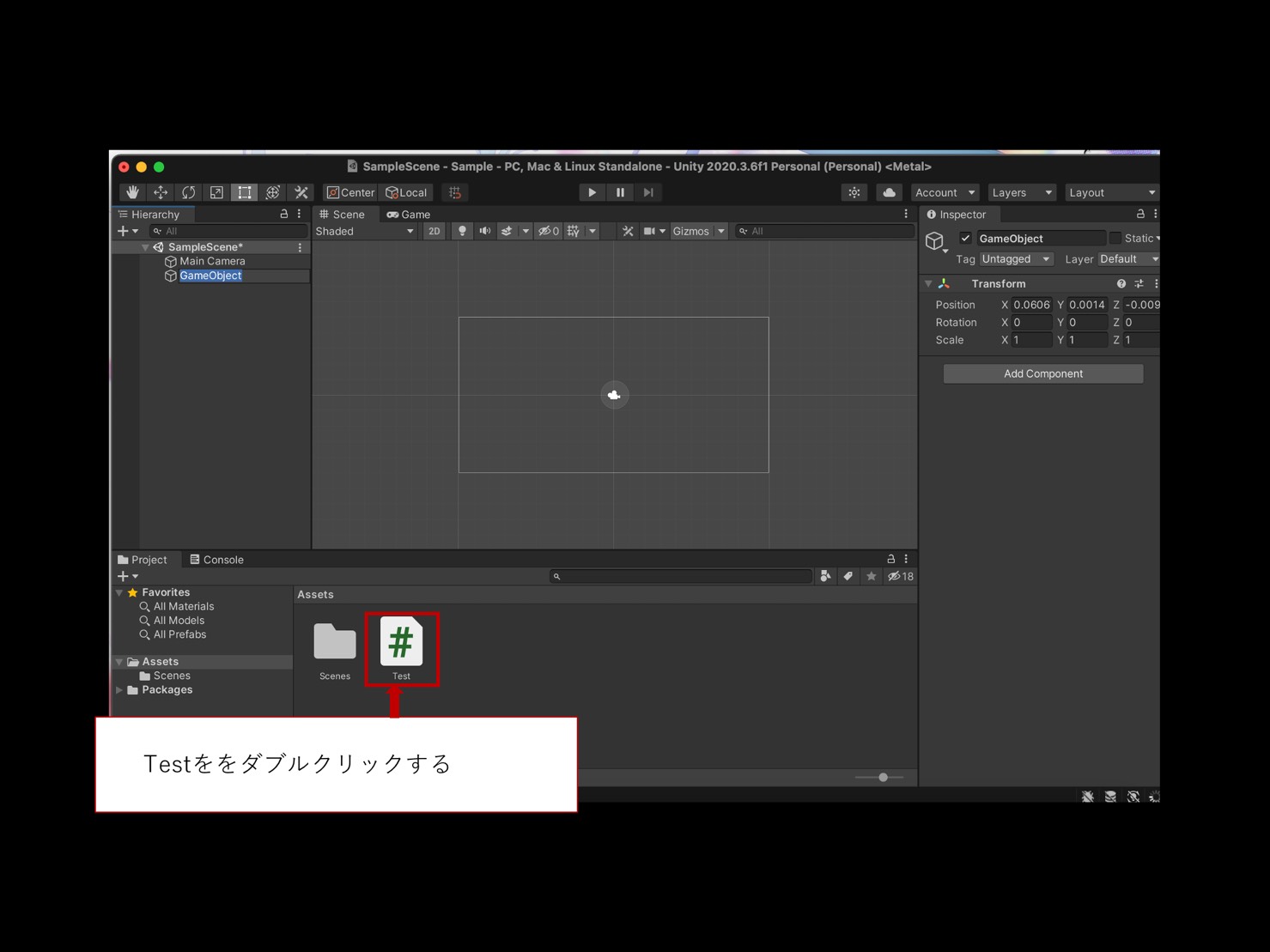Viewport: 1270px width, 952px height.
Task: Open Transform help reference icon
Action: tap(1121, 284)
